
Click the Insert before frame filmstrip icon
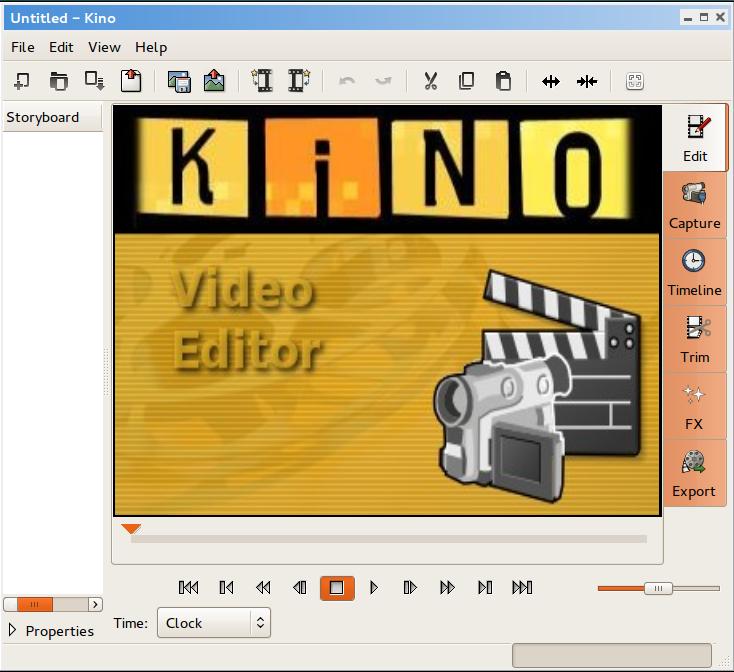[262, 80]
